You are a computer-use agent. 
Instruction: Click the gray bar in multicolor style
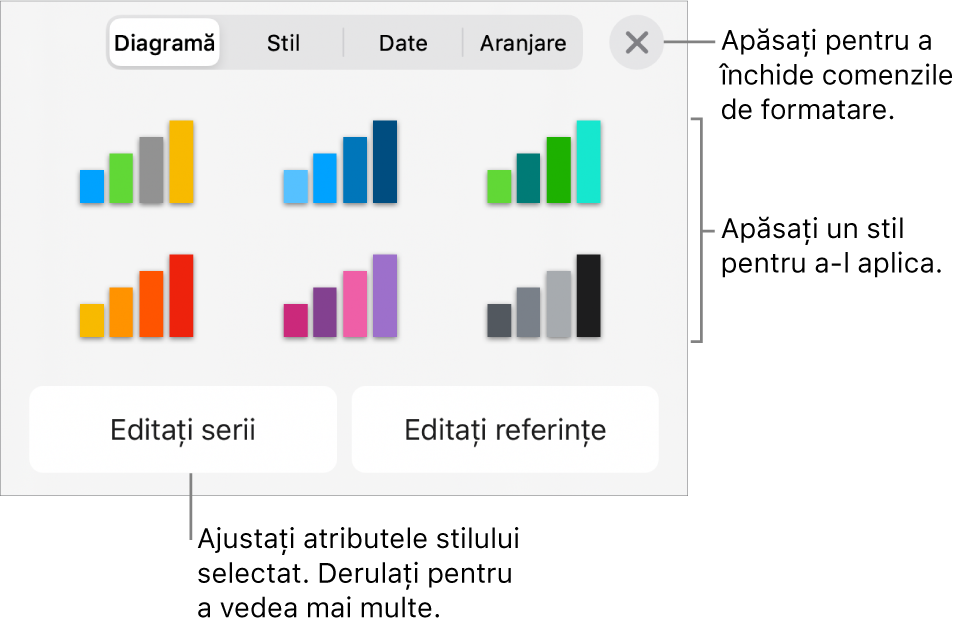click(x=151, y=170)
